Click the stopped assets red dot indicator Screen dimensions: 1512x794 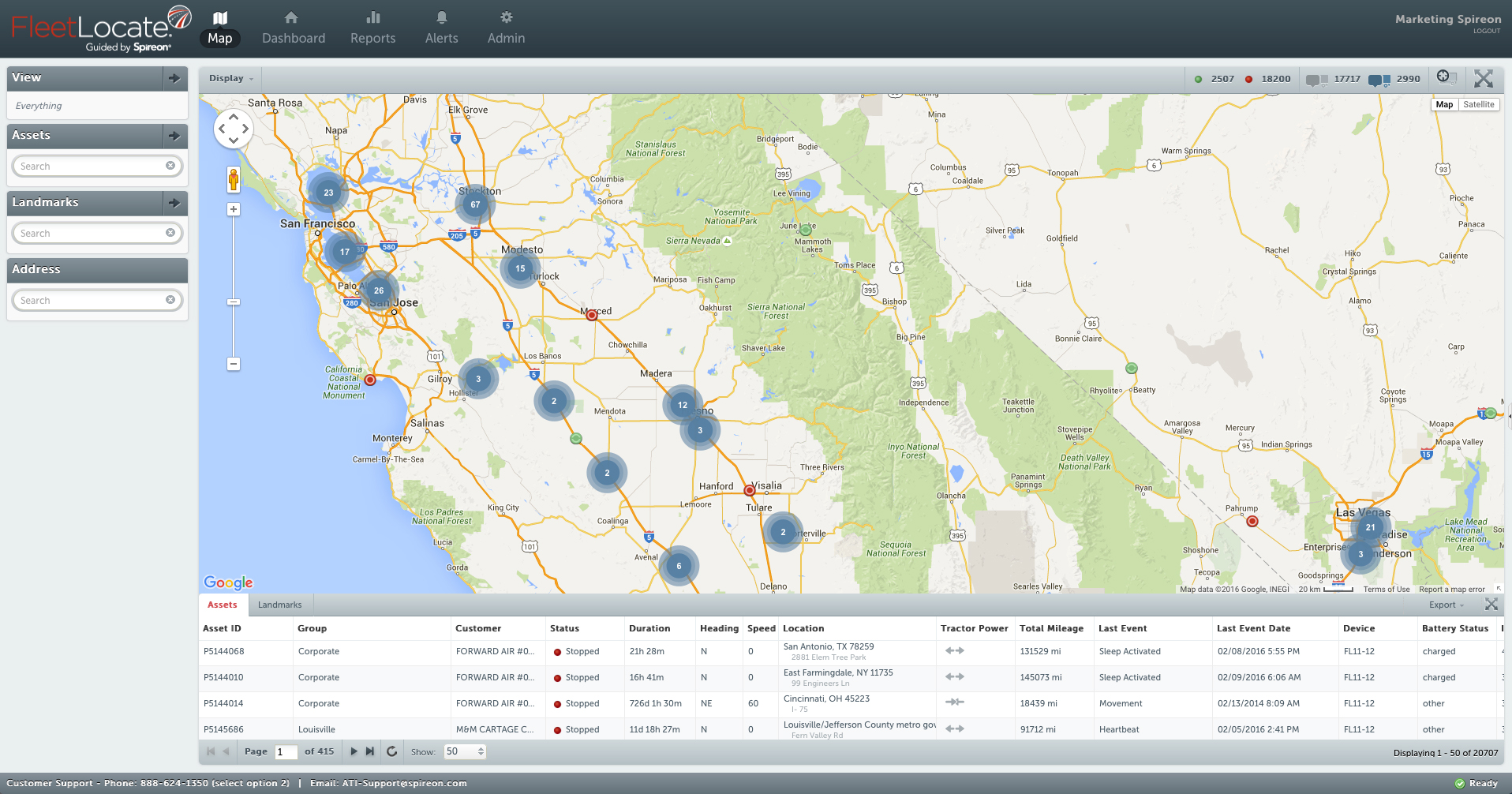(1248, 79)
